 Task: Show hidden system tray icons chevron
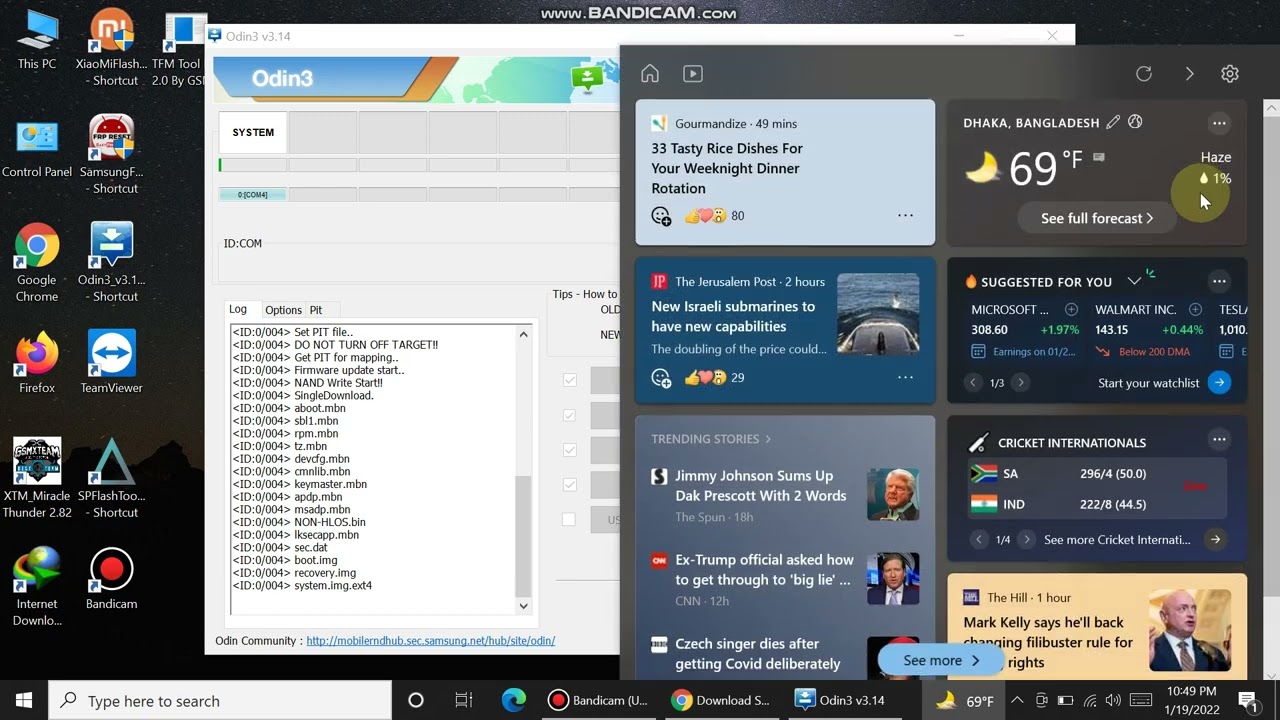pyautogui.click(x=1017, y=701)
